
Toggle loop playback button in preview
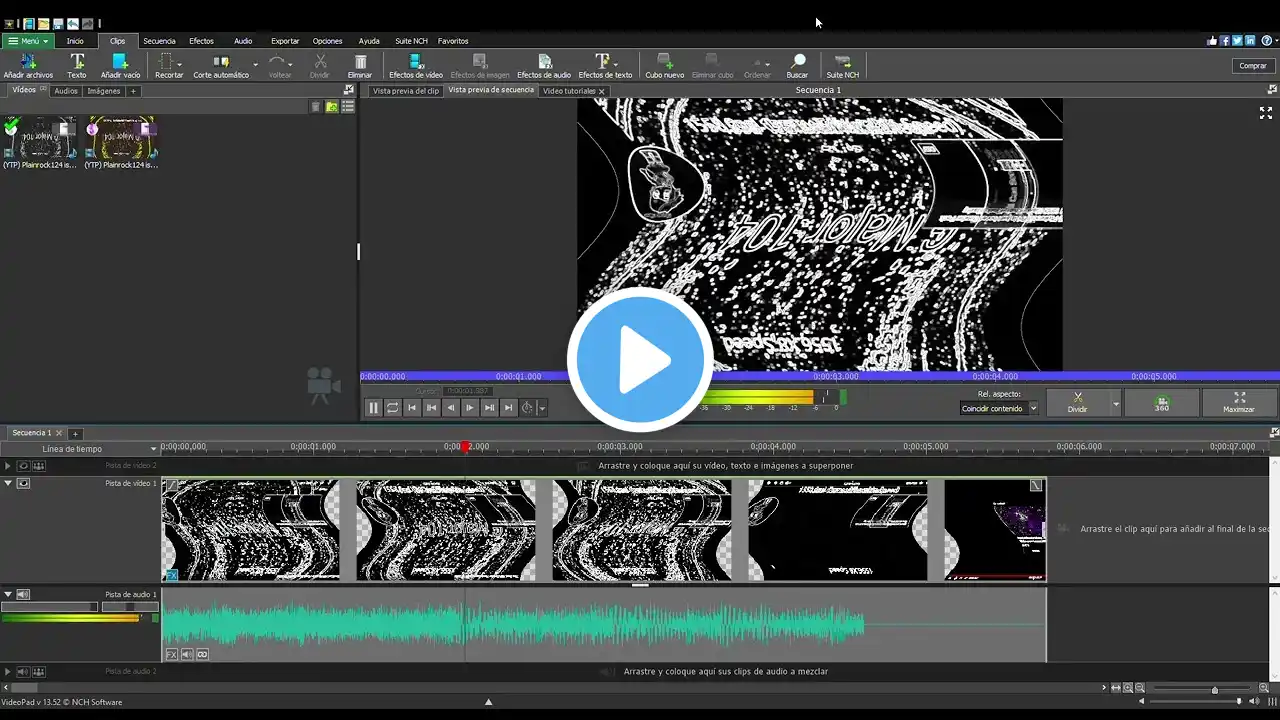(393, 407)
